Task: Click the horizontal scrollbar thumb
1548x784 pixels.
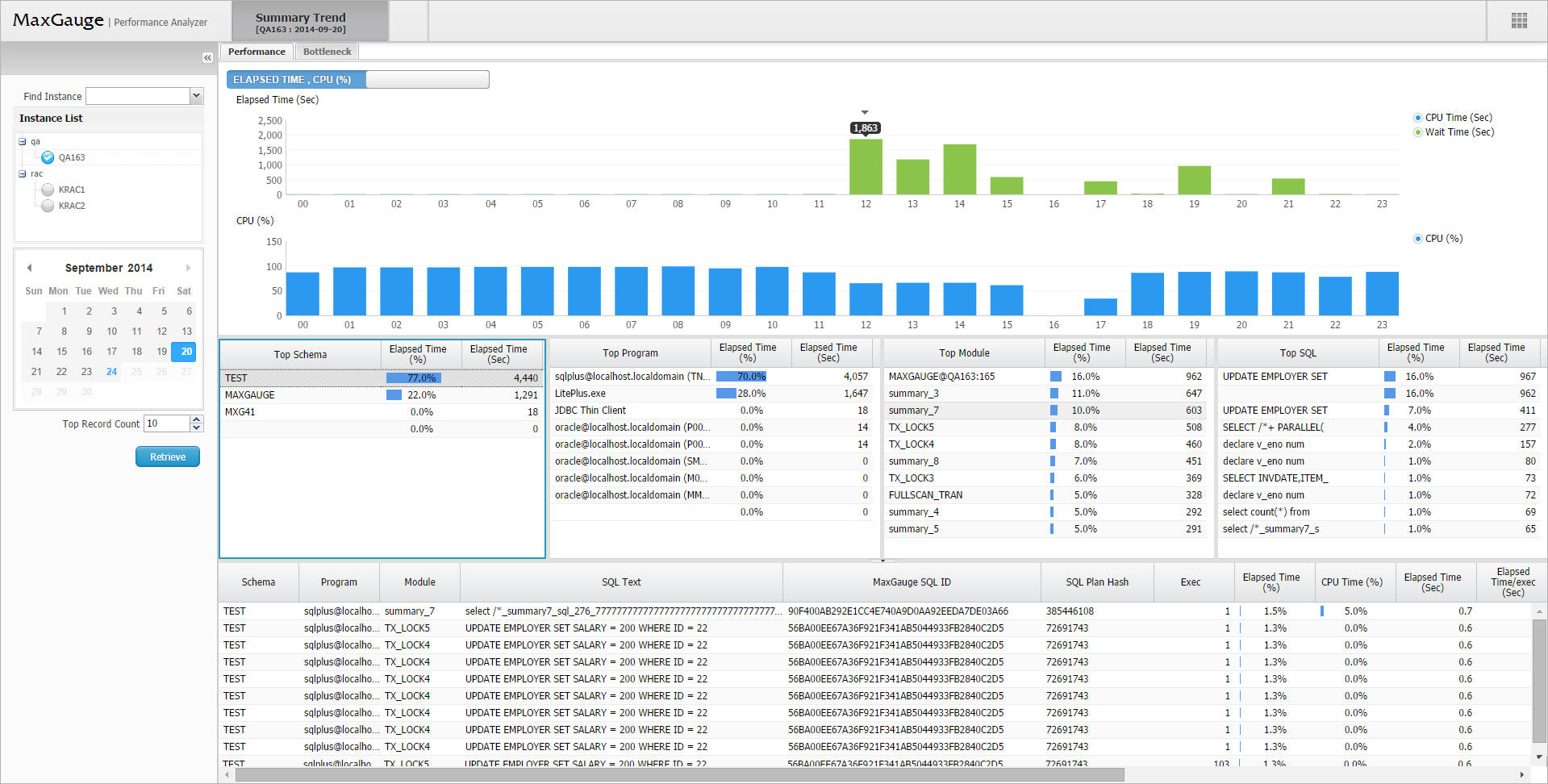Action: pyautogui.click(x=679, y=774)
